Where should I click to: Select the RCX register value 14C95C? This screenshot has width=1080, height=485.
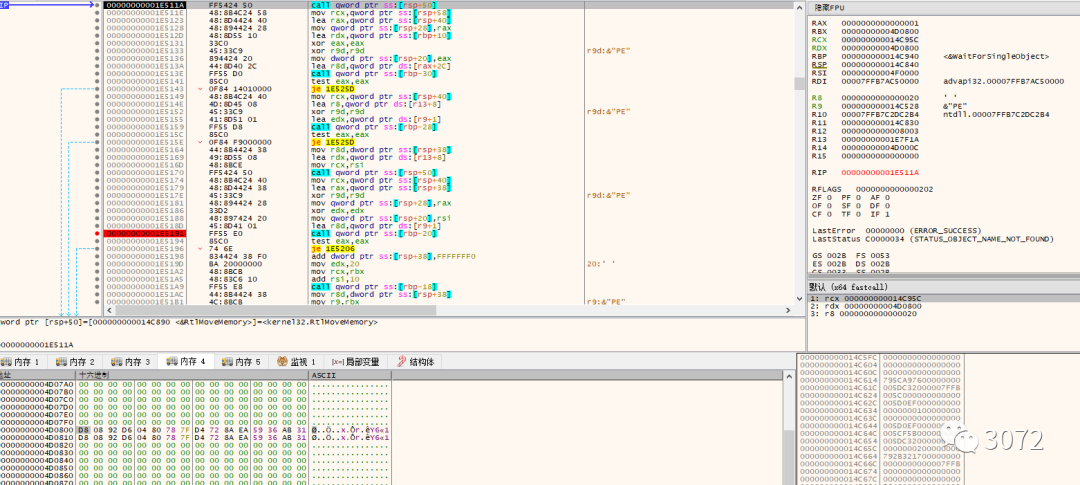pos(879,39)
